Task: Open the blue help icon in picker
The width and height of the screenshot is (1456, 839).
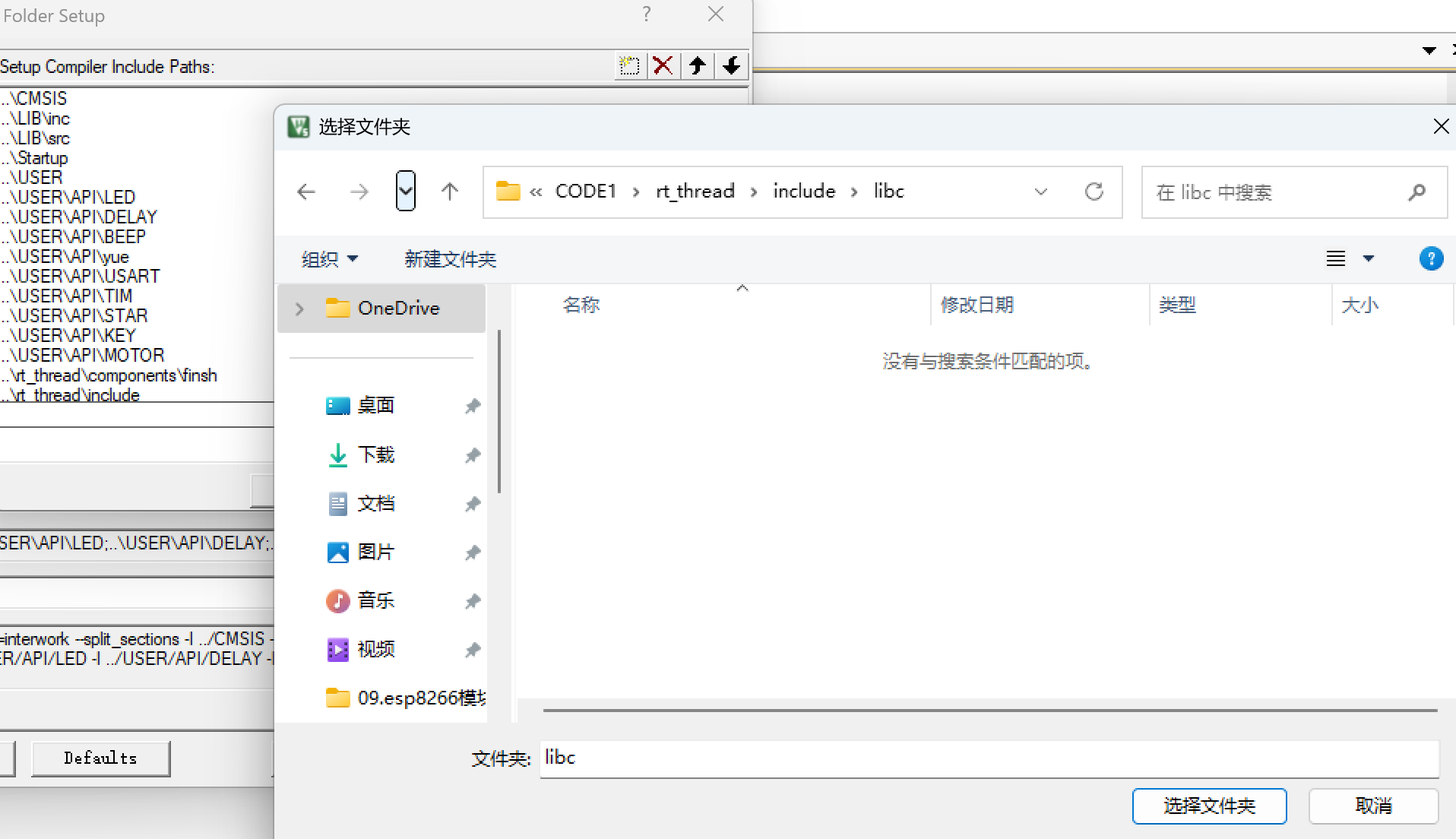Action: point(1431,258)
